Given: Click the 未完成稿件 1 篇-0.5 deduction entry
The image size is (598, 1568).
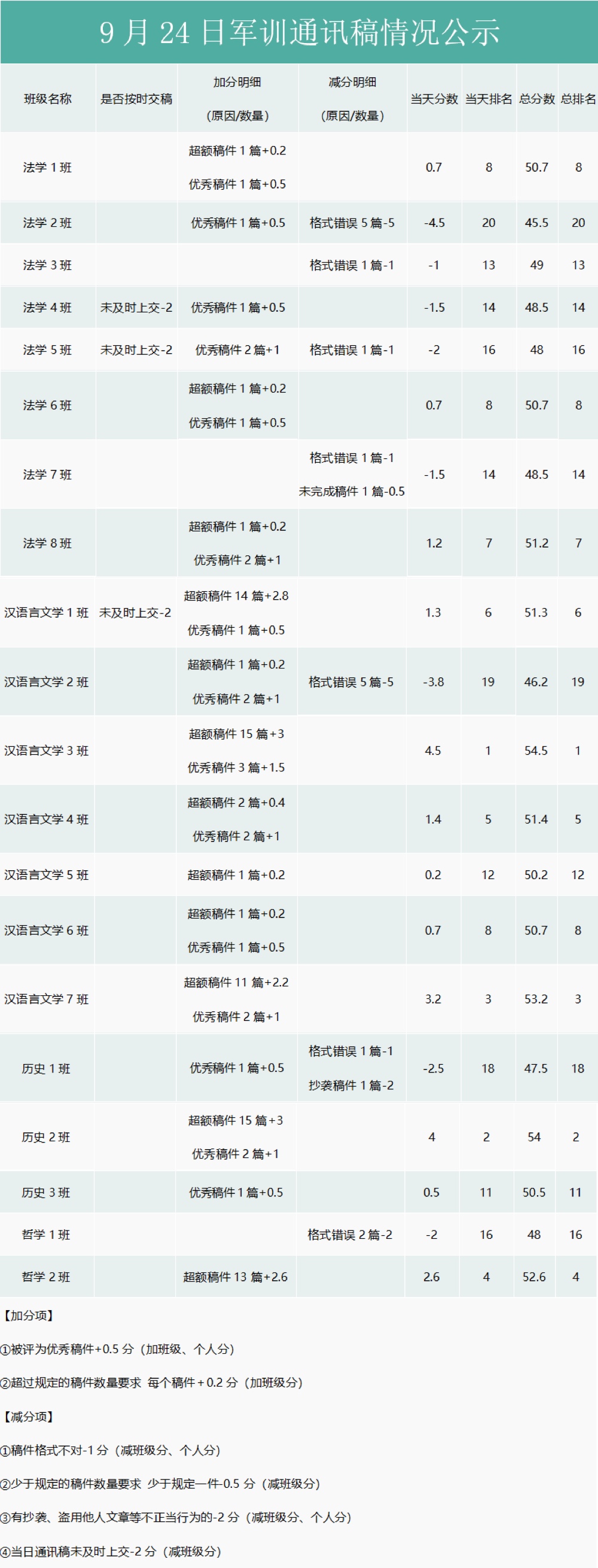Looking at the screenshot, I should pos(352,491).
